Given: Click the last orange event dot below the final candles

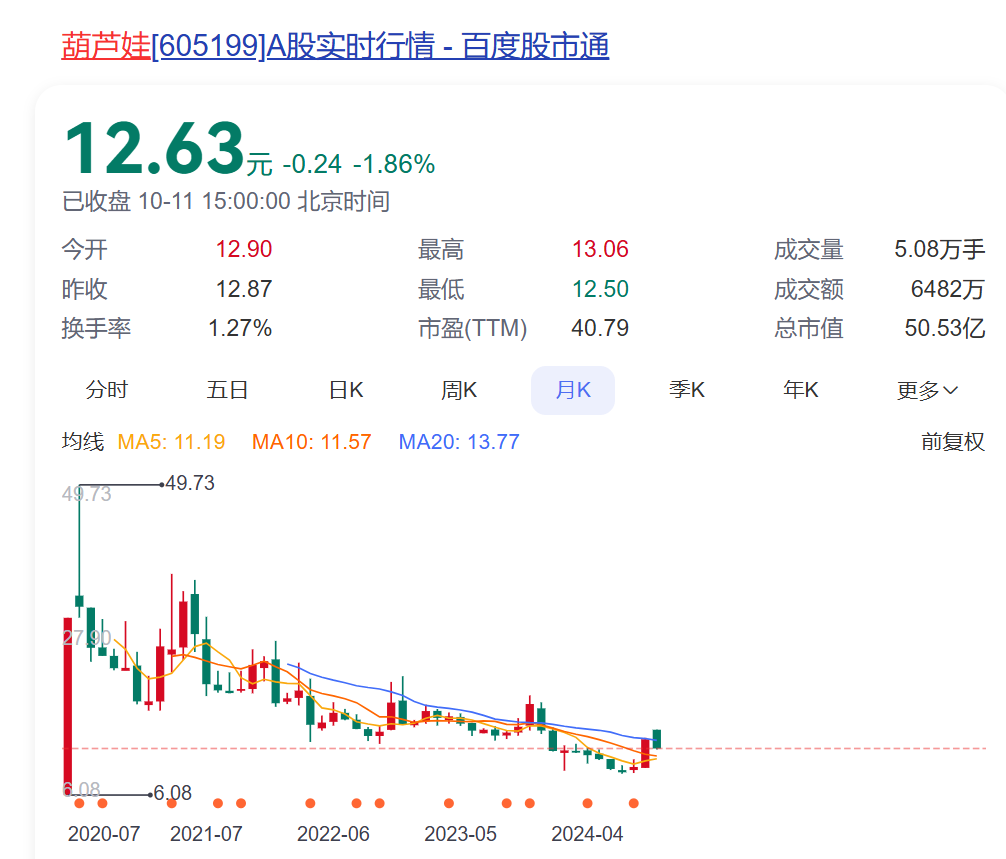Looking at the screenshot, I should pyautogui.click(x=634, y=803).
